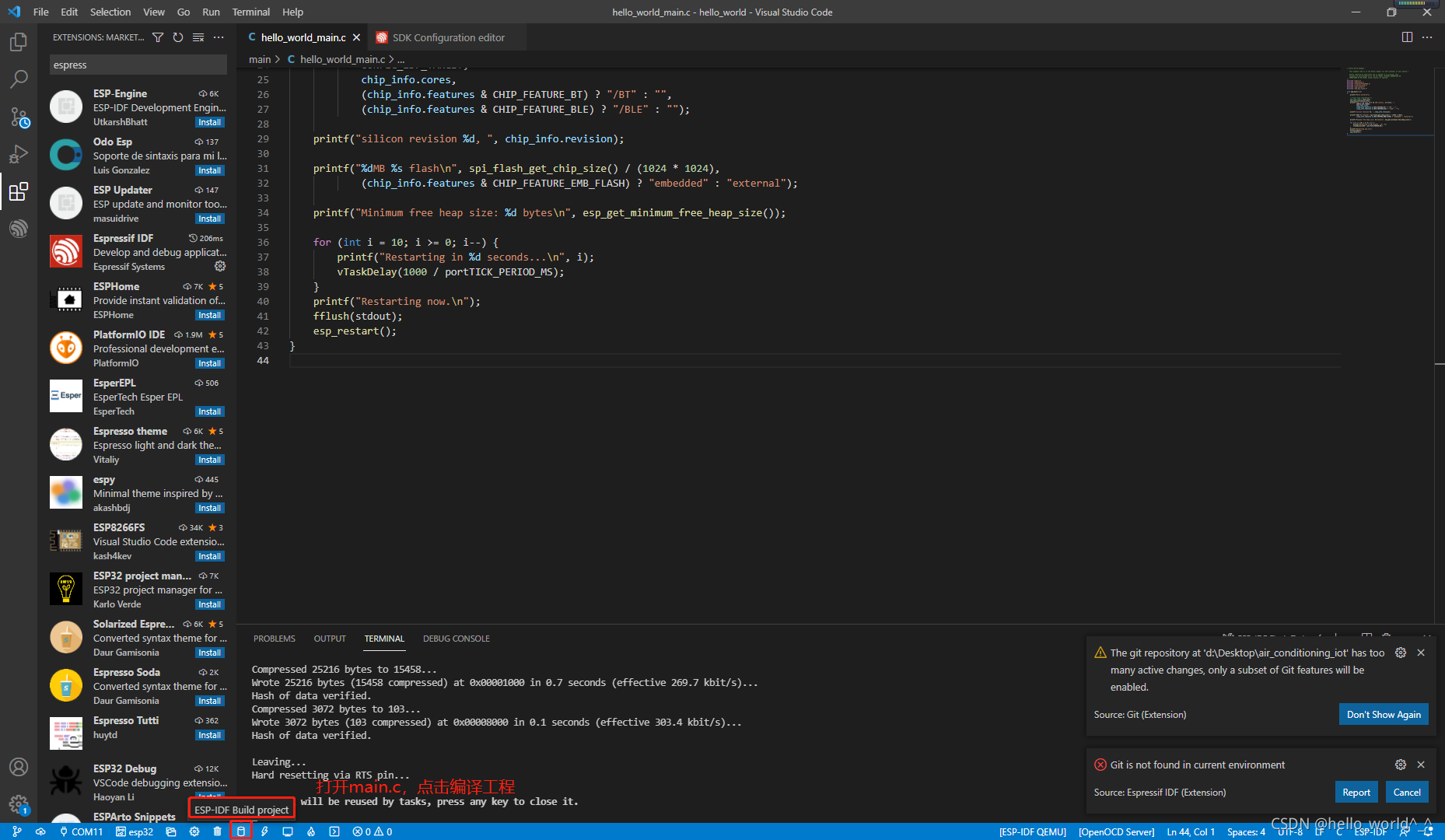The image size is (1445, 840).
Task: Change file encoding UTF-8
Action: 1290,831
